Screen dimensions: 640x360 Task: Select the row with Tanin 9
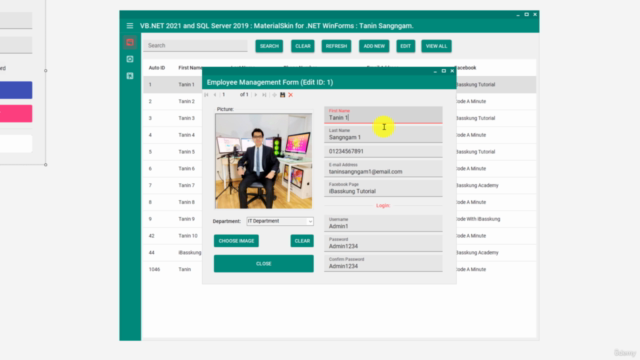tap(339, 219)
